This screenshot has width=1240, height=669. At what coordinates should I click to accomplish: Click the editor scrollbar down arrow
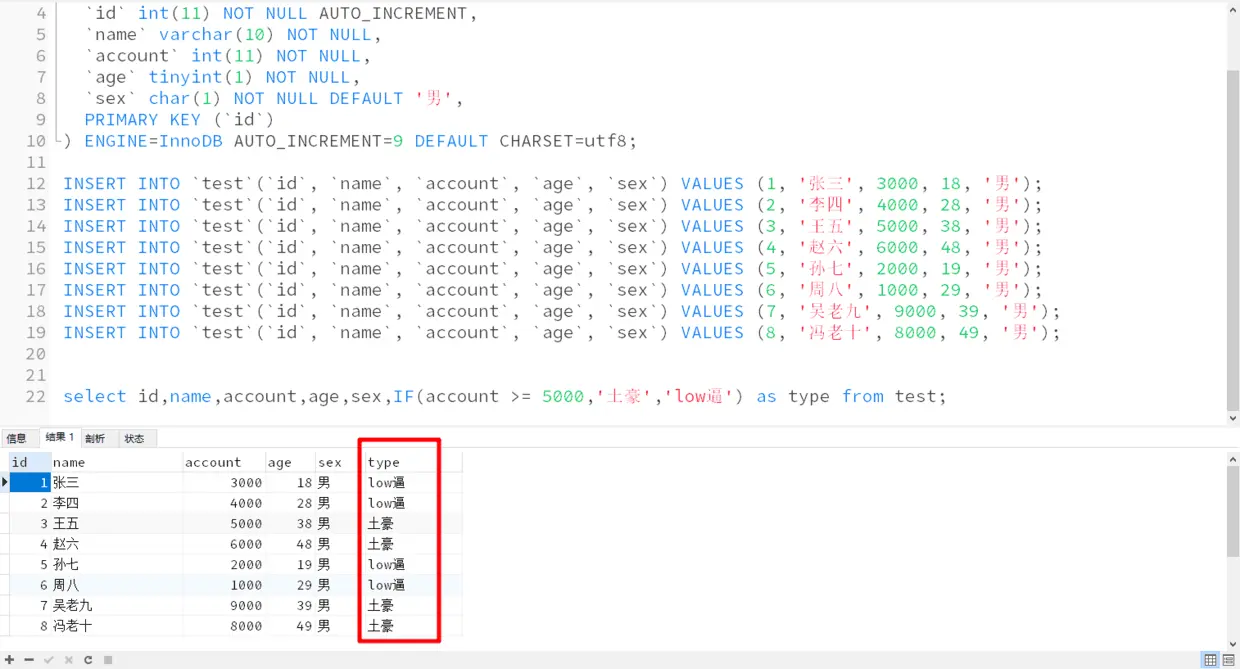[x=1233, y=419]
